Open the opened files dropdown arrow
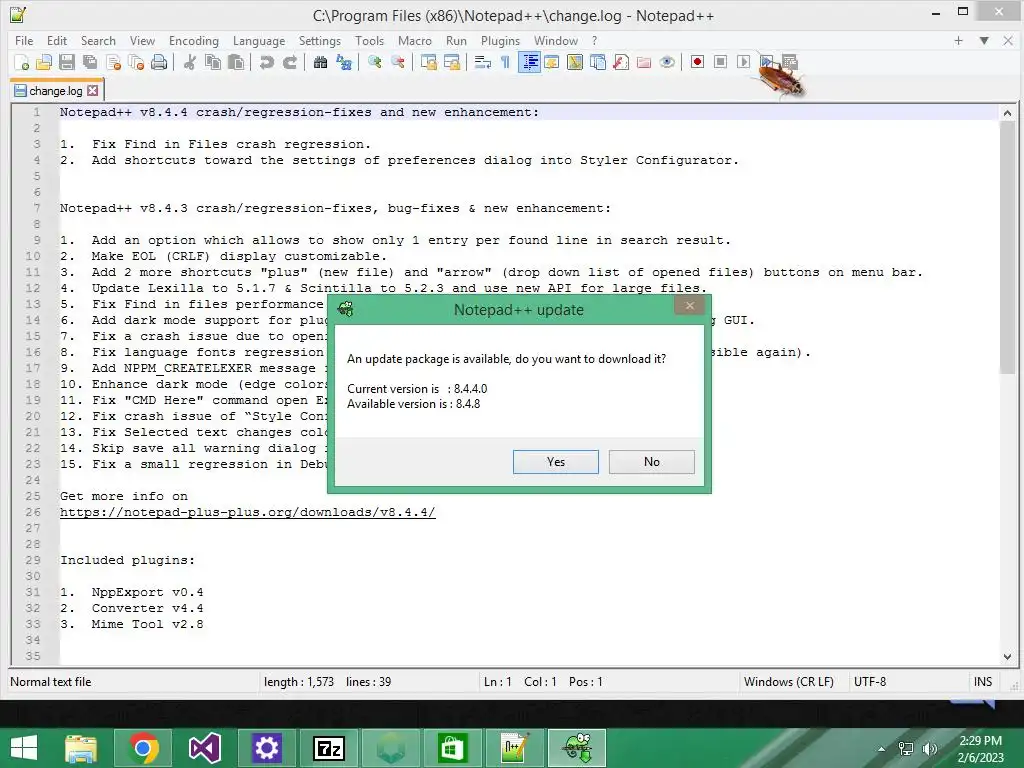1024x768 pixels. tap(984, 40)
